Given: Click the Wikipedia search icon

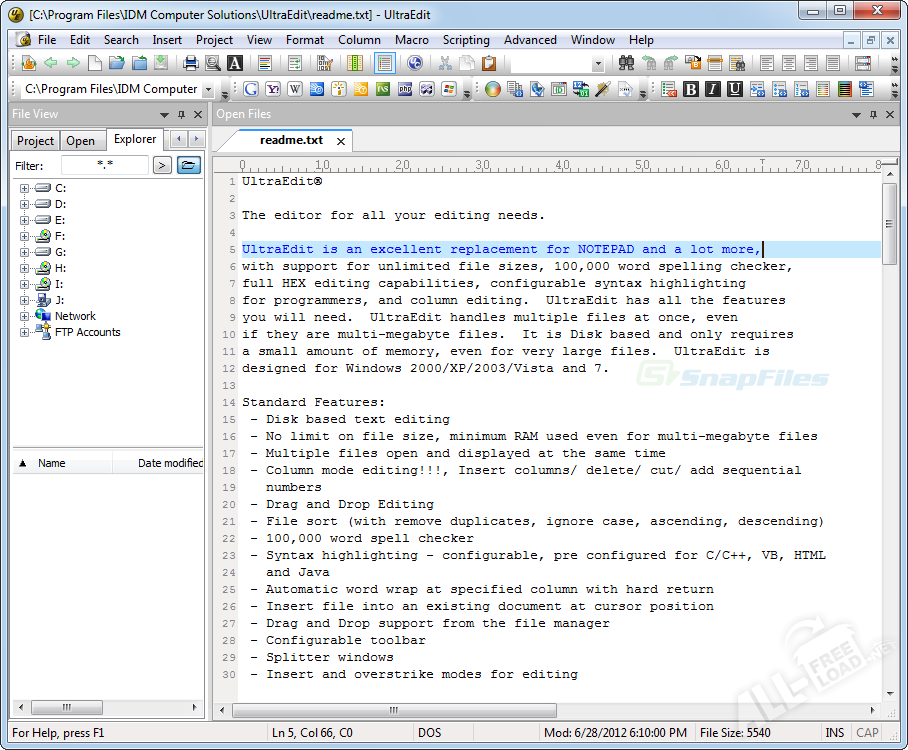Looking at the screenshot, I should pyautogui.click(x=295, y=89).
